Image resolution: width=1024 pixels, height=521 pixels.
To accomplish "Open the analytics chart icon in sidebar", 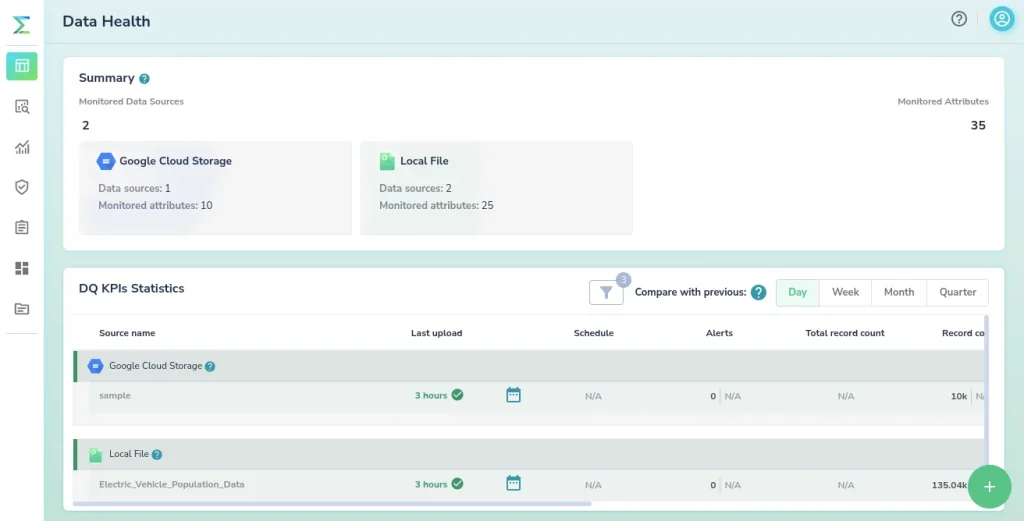I will [x=22, y=147].
